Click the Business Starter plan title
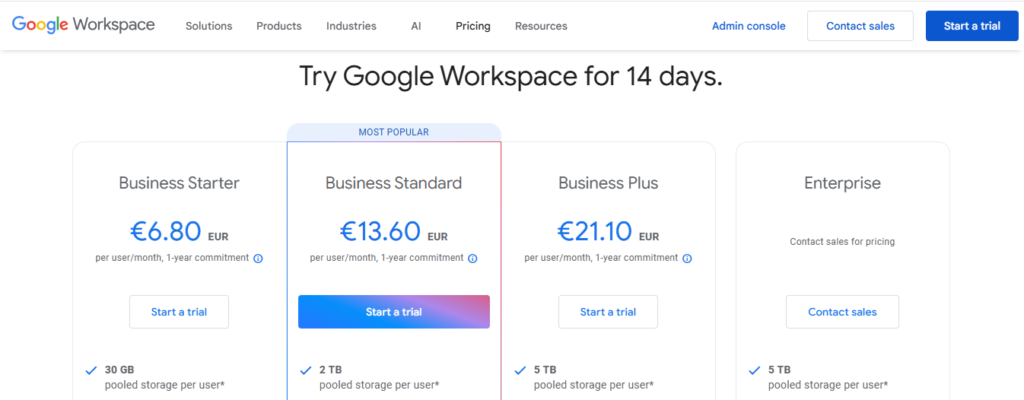Image resolution: width=1024 pixels, height=400 pixels. point(179,183)
